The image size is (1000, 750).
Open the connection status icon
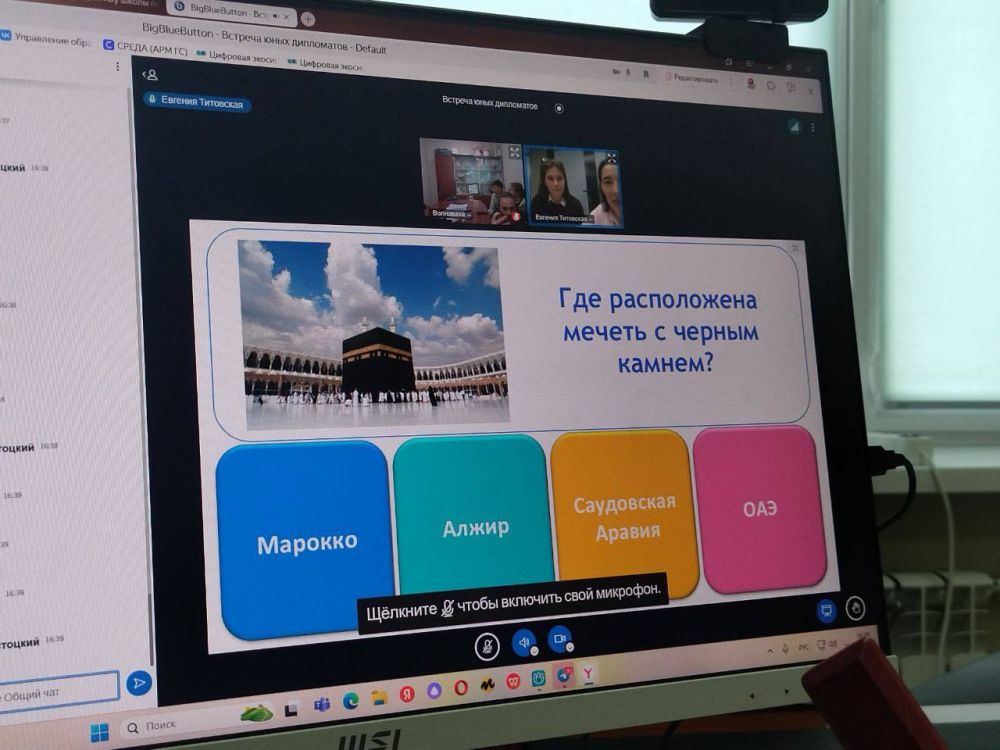pos(794,127)
